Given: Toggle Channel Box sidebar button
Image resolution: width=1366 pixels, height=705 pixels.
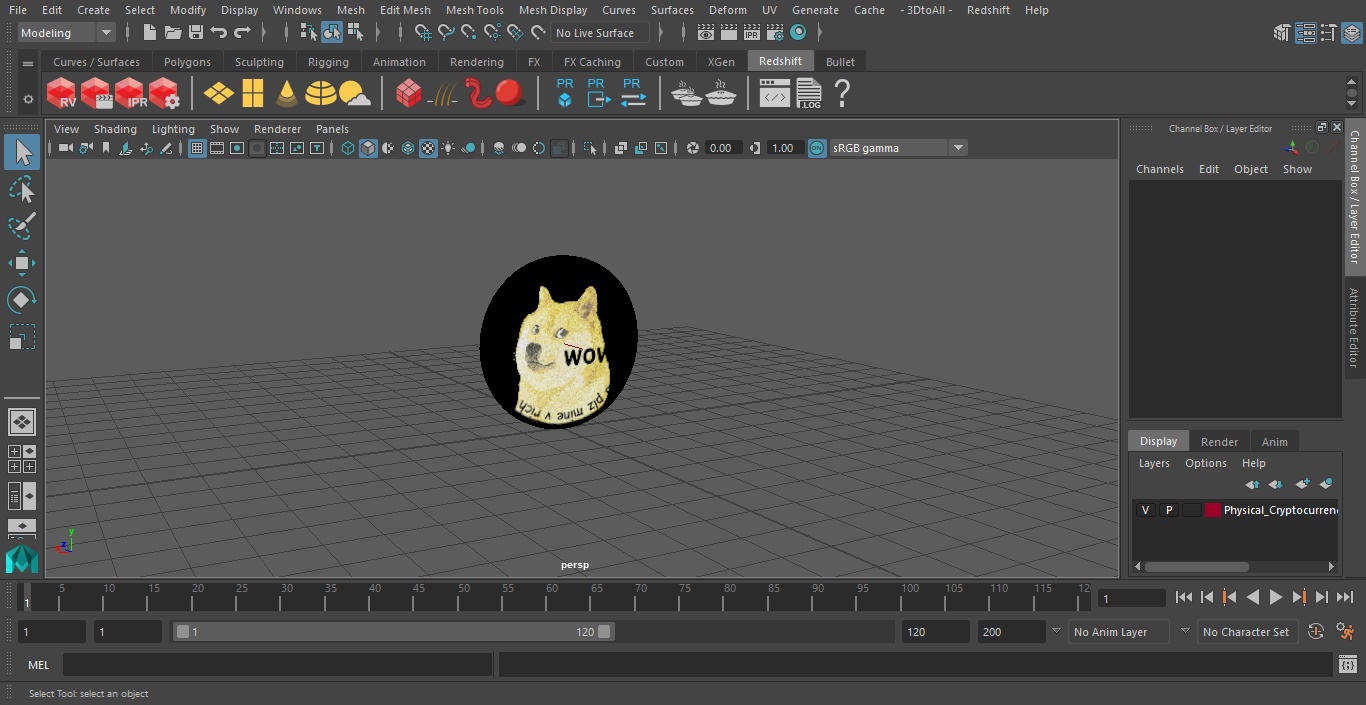Looking at the screenshot, I should click(1350, 33).
